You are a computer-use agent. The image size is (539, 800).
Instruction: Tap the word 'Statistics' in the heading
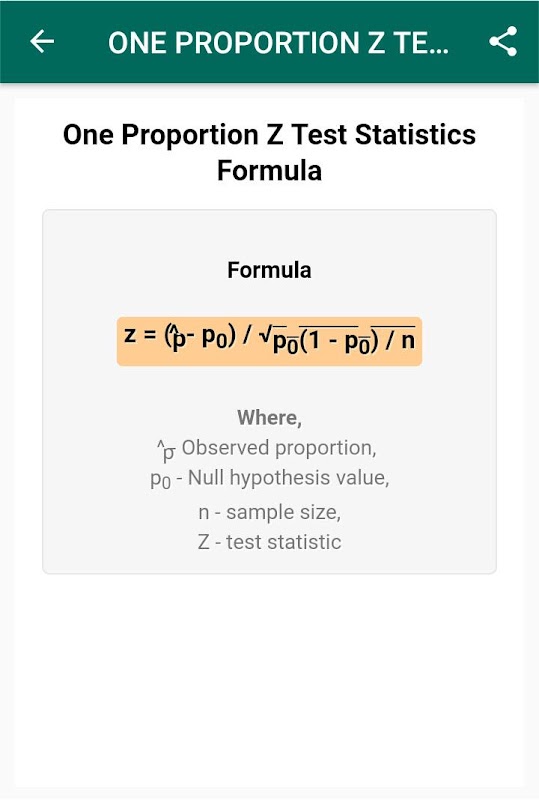click(415, 135)
